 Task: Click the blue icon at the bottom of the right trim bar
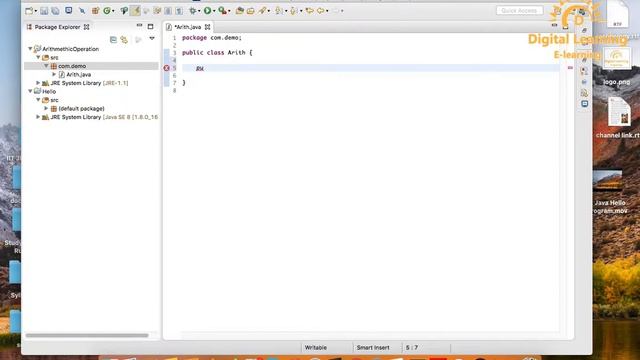pos(584,104)
